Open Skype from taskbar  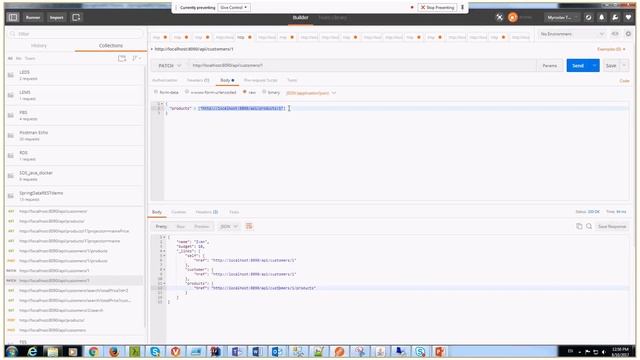point(155,351)
